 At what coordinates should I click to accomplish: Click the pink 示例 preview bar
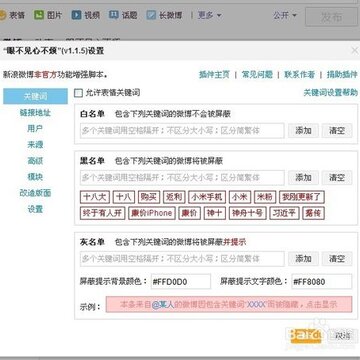coord(229,304)
